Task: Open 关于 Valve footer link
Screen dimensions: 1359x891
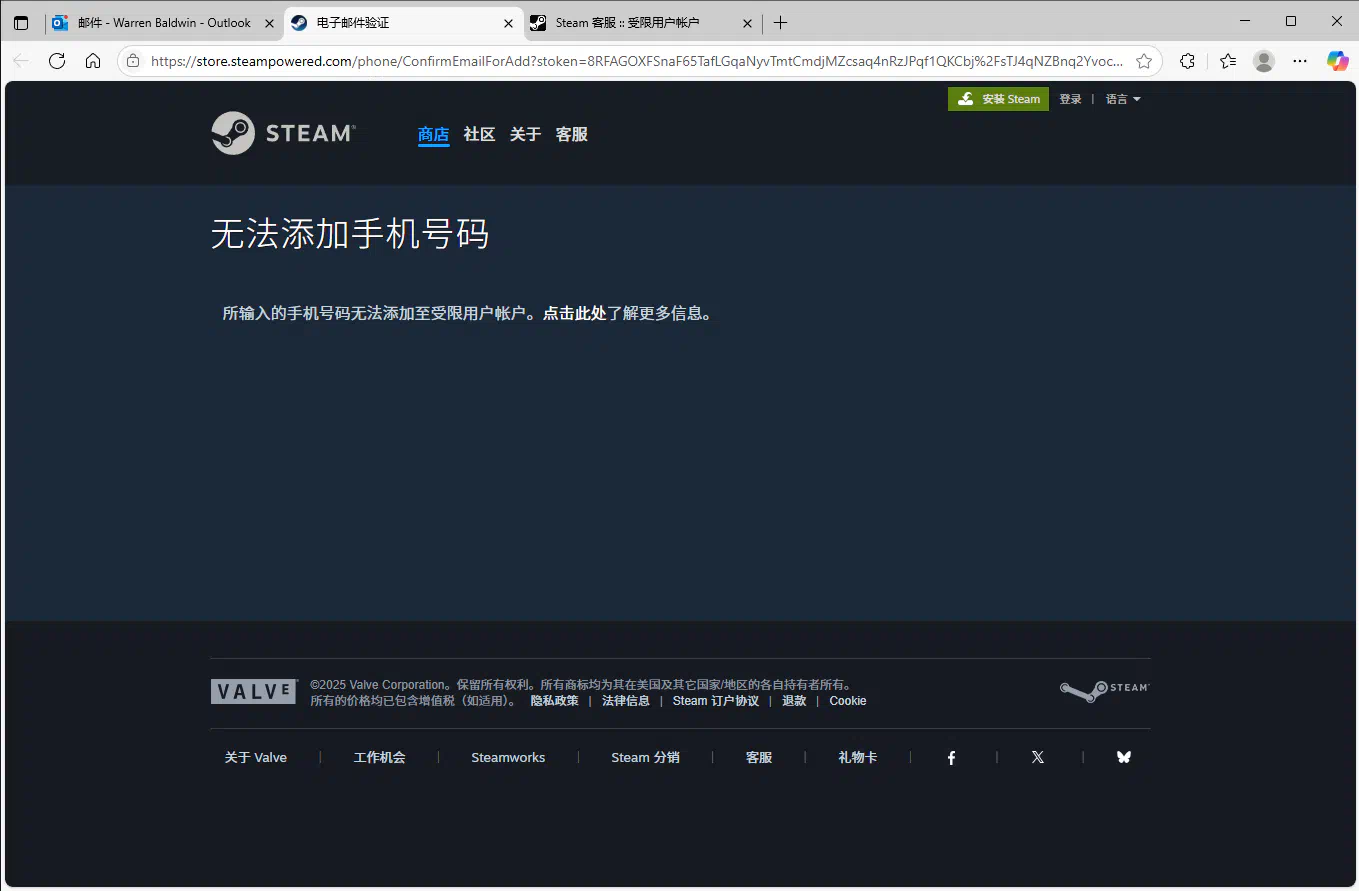Action: 256,757
